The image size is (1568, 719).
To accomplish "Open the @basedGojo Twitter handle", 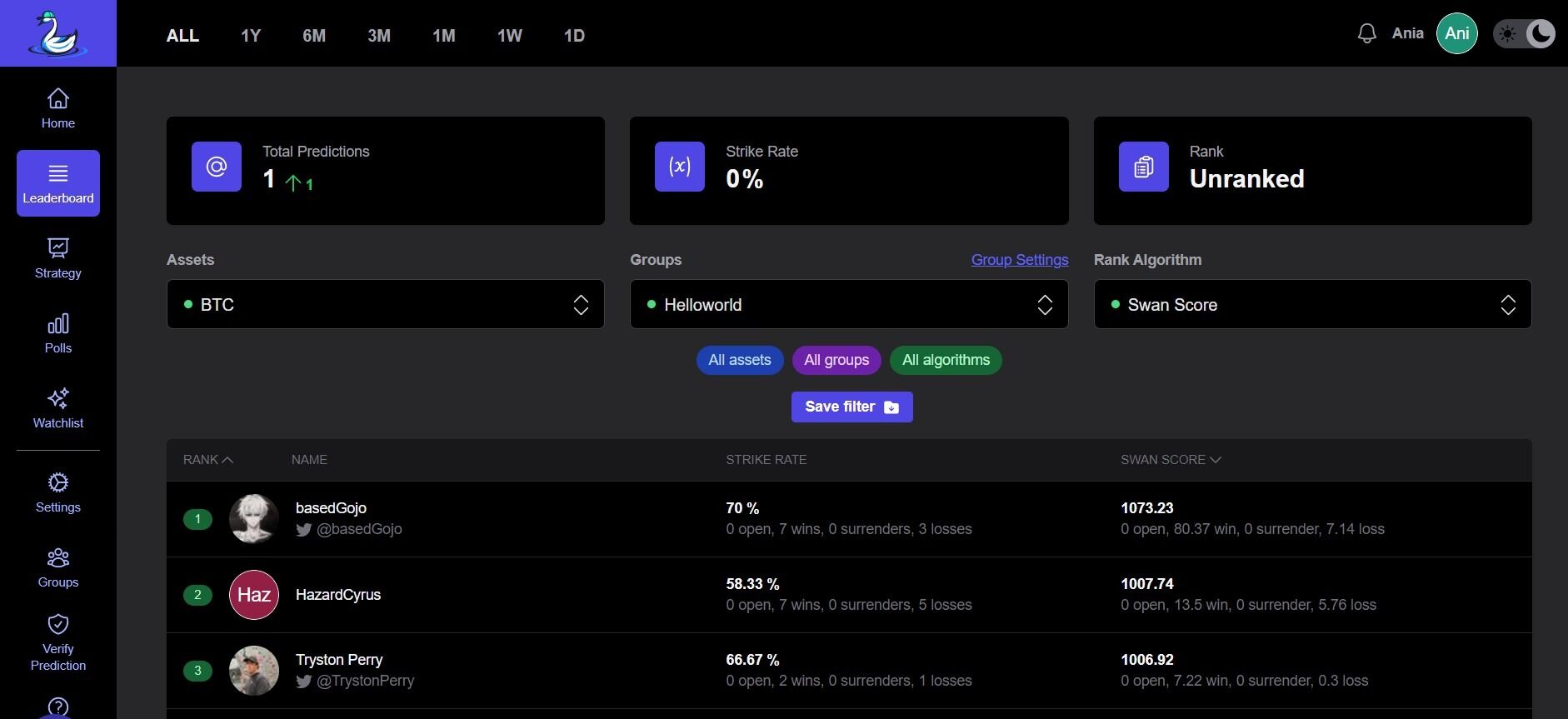I will [x=359, y=529].
